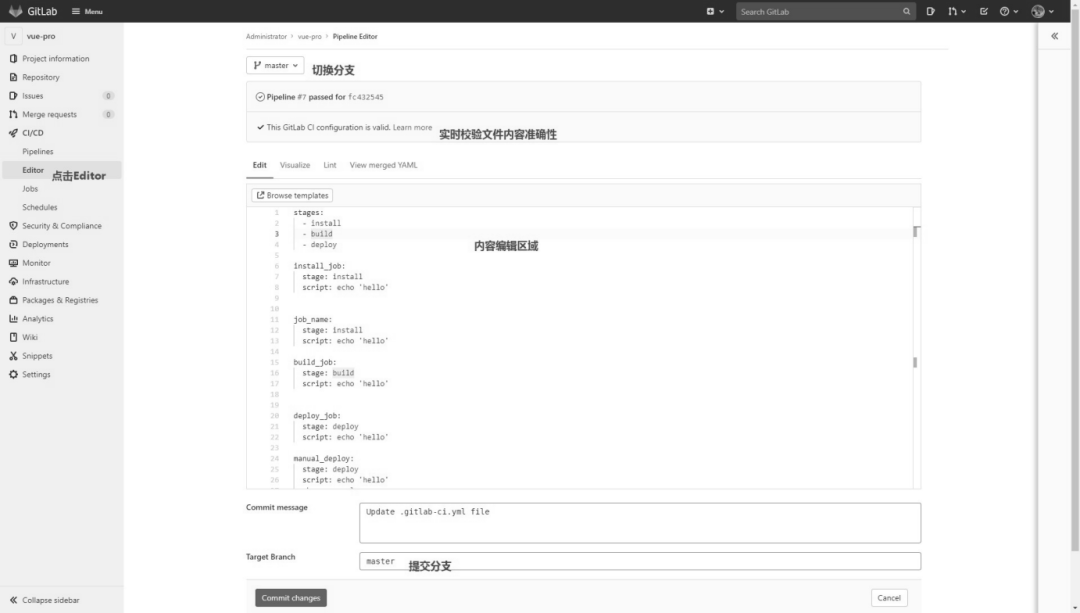Image resolution: width=1080 pixels, height=613 pixels.
Task: Click the GitLab logo in header
Action: 32,11
